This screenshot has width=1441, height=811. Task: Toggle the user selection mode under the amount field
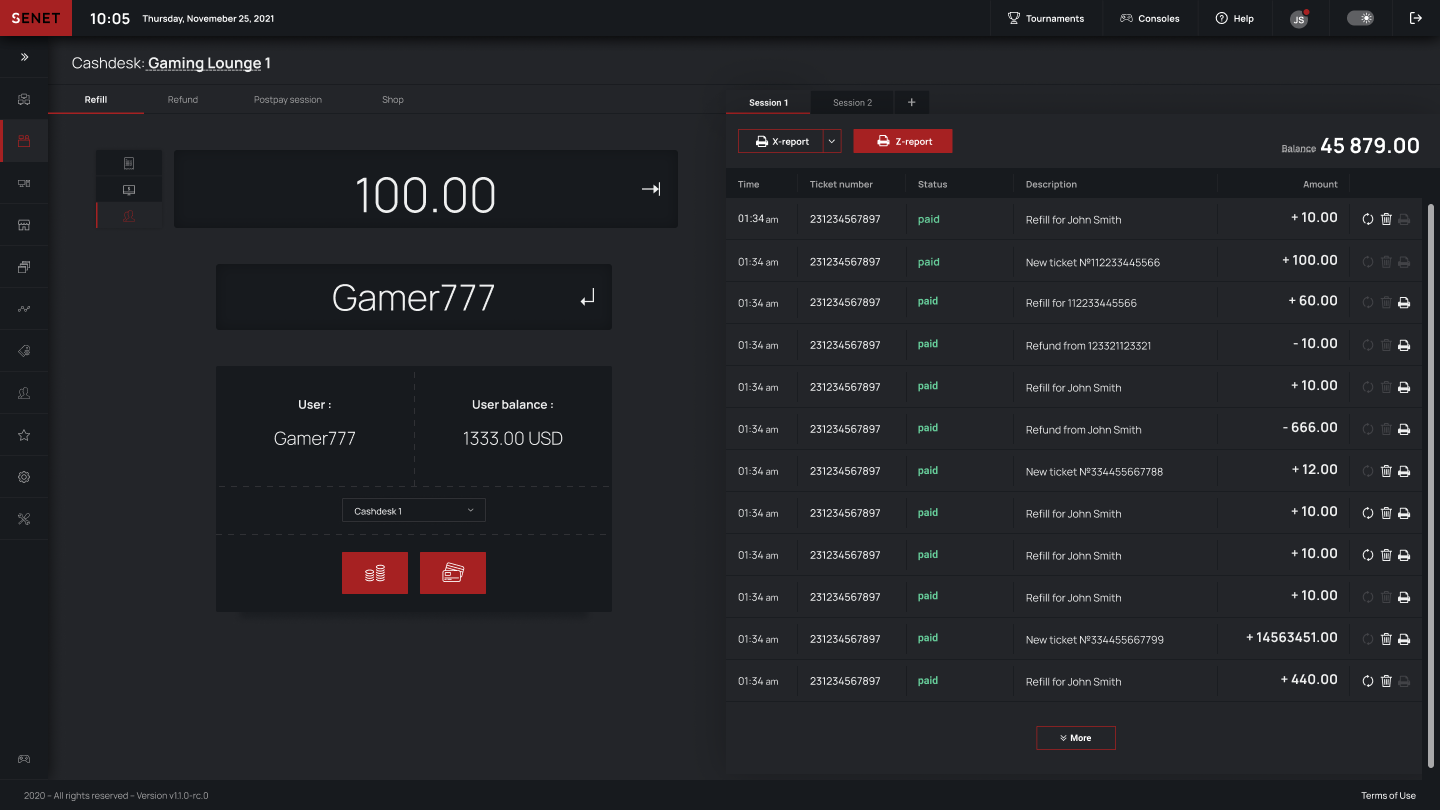128,215
